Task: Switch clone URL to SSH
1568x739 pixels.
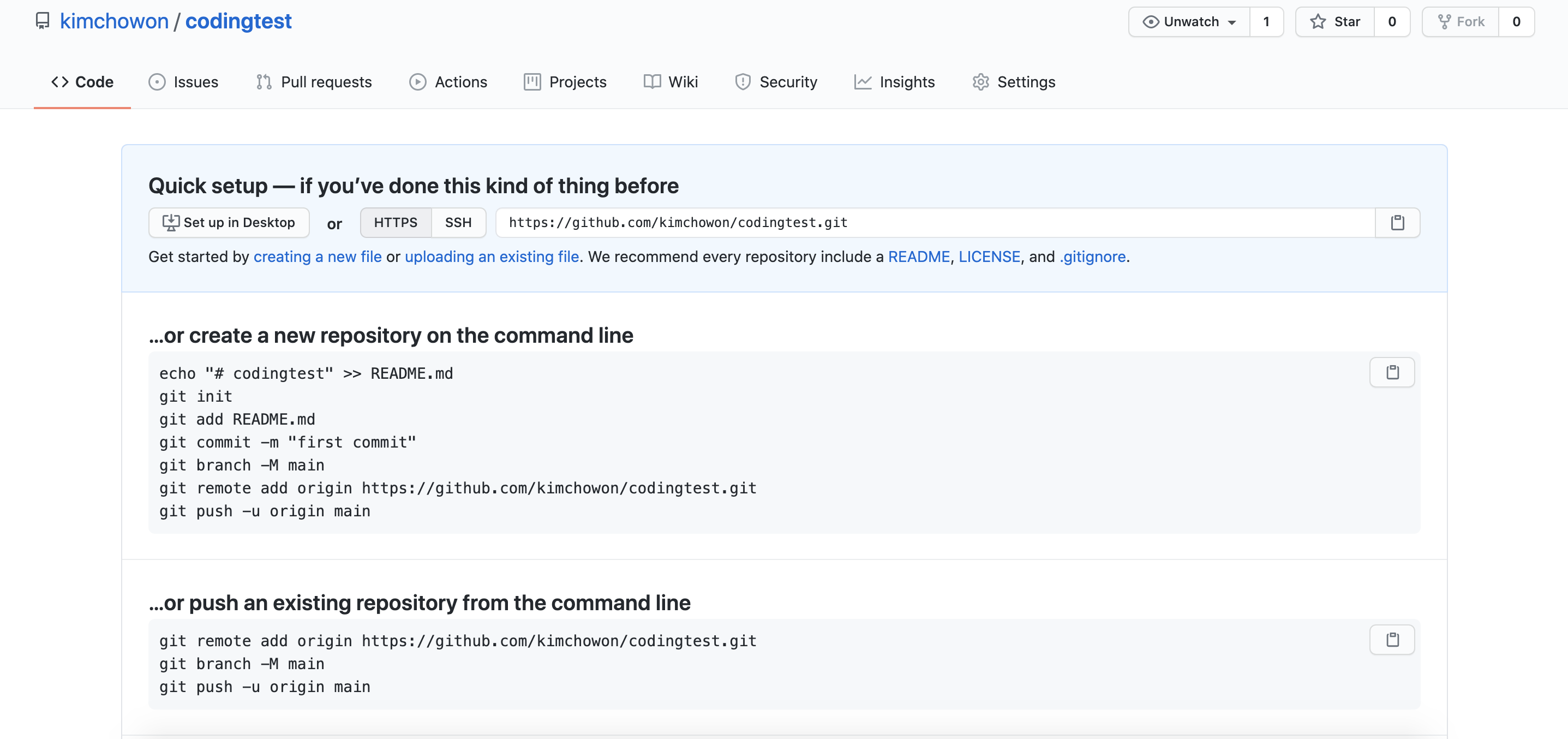Action: coord(458,223)
